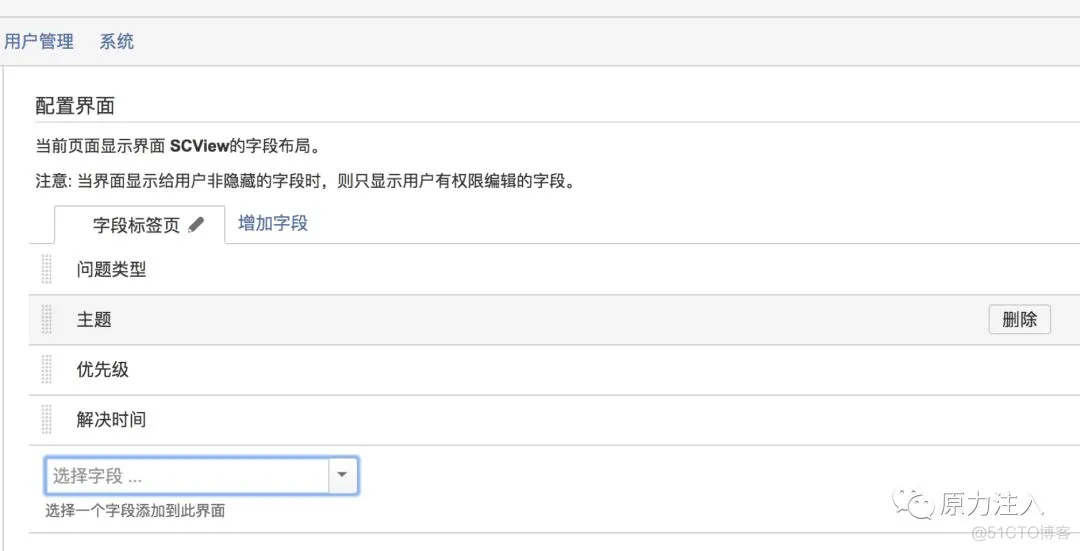Grab the drag handle for 优先级
Screen dimensions: 1080x551
[x=46, y=369]
